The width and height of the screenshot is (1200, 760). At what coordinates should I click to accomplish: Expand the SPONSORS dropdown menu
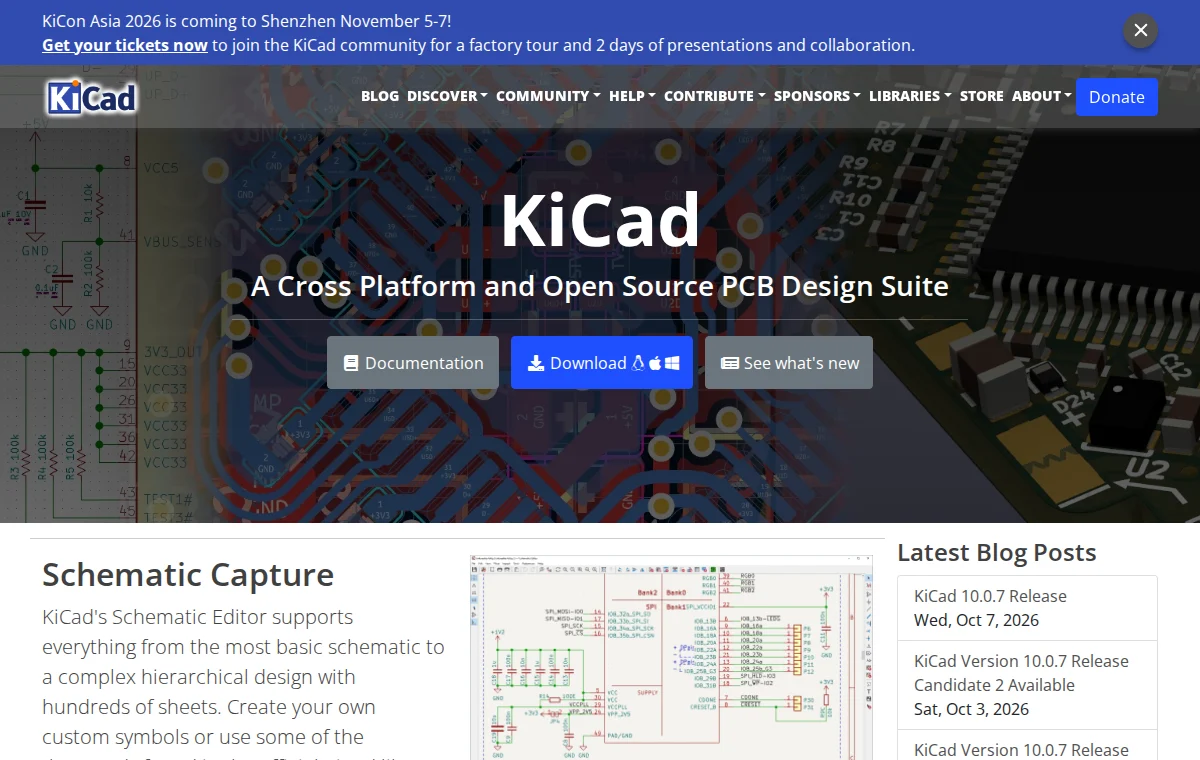click(x=817, y=96)
